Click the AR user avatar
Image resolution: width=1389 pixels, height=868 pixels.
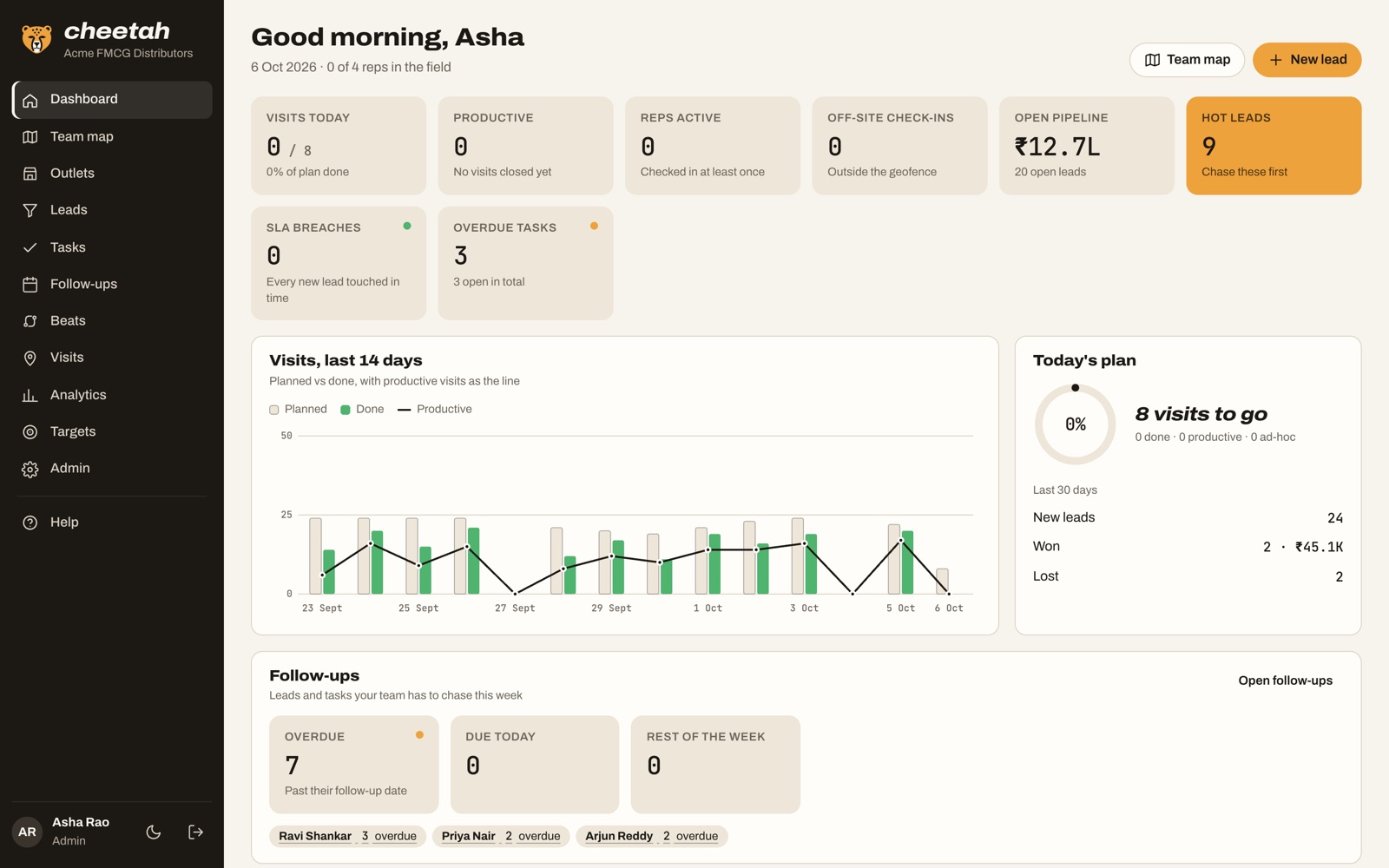point(28,832)
